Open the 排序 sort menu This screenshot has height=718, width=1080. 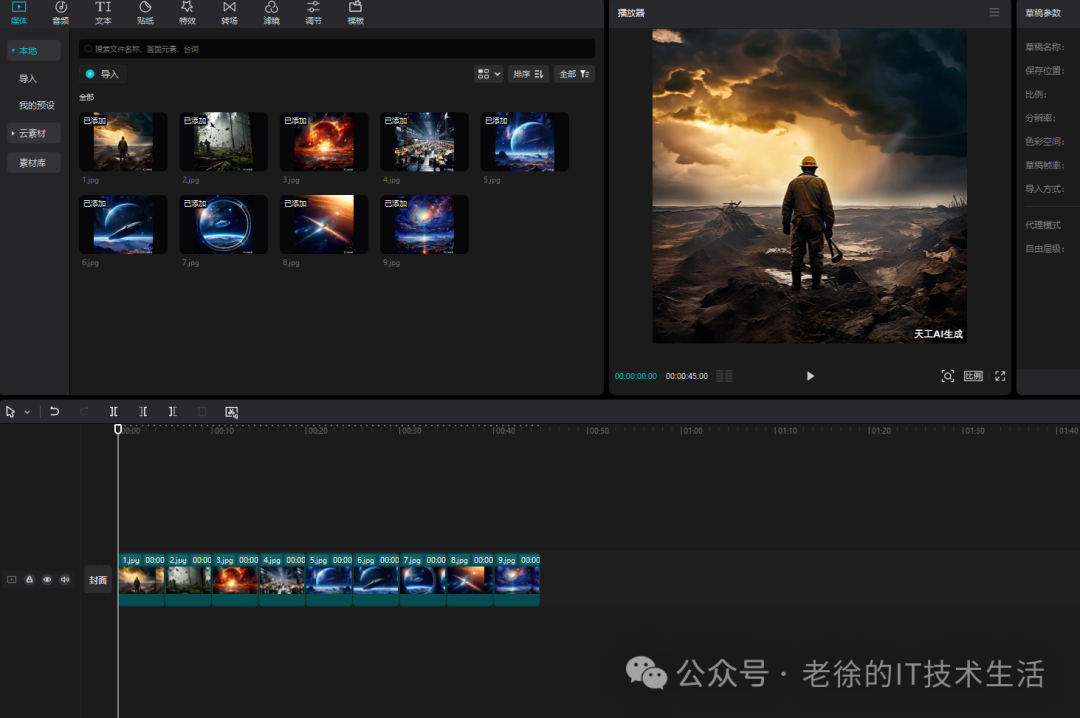[x=528, y=74]
